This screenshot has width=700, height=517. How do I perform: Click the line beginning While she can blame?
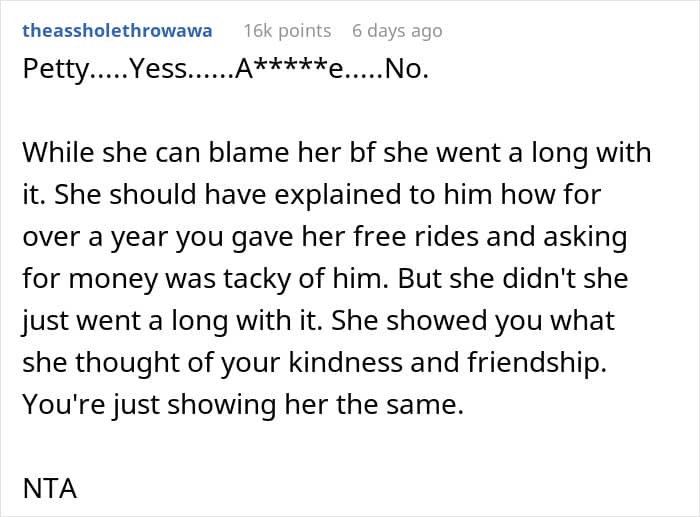pyautogui.click(x=335, y=154)
